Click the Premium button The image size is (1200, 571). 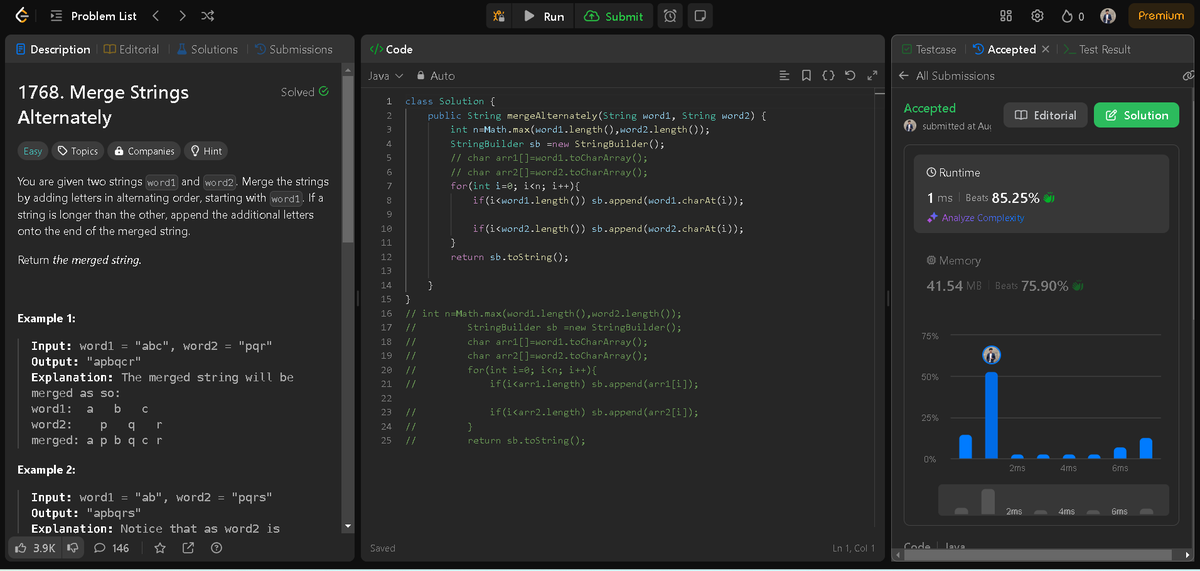coord(1160,16)
